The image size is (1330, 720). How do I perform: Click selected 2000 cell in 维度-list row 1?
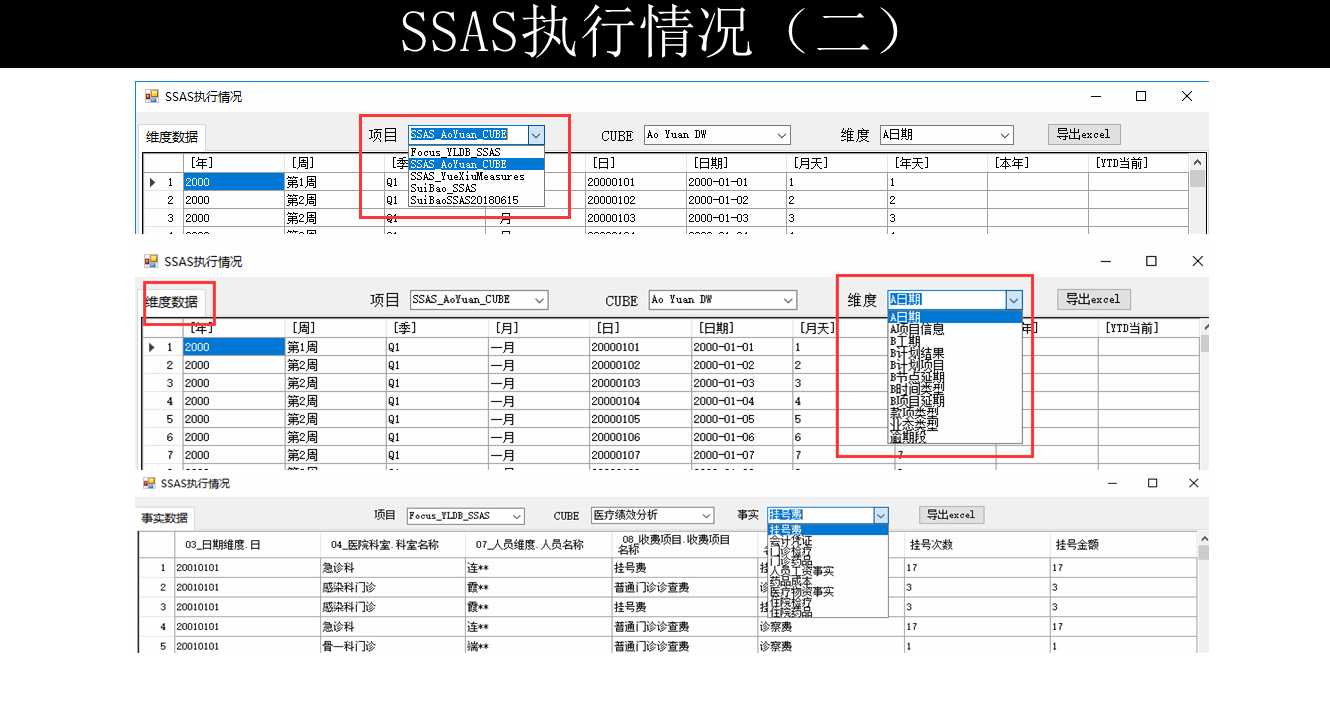pos(234,347)
